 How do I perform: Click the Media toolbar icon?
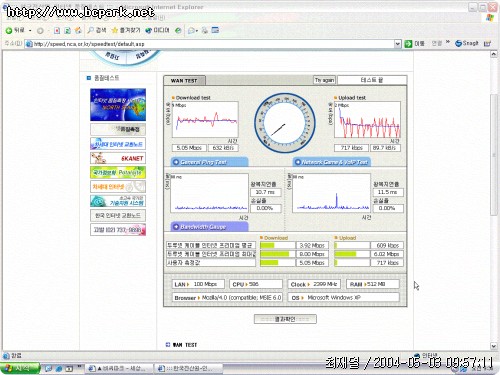149,30
